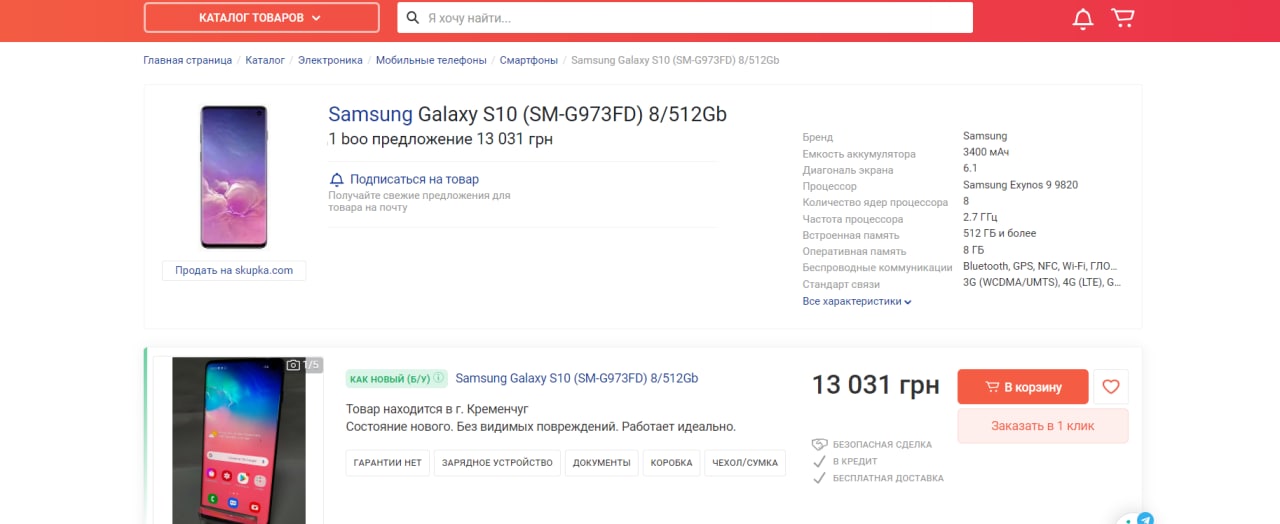Screen dimensions: 1280x524
Task: Click the search magnifier icon
Action: tap(412, 18)
